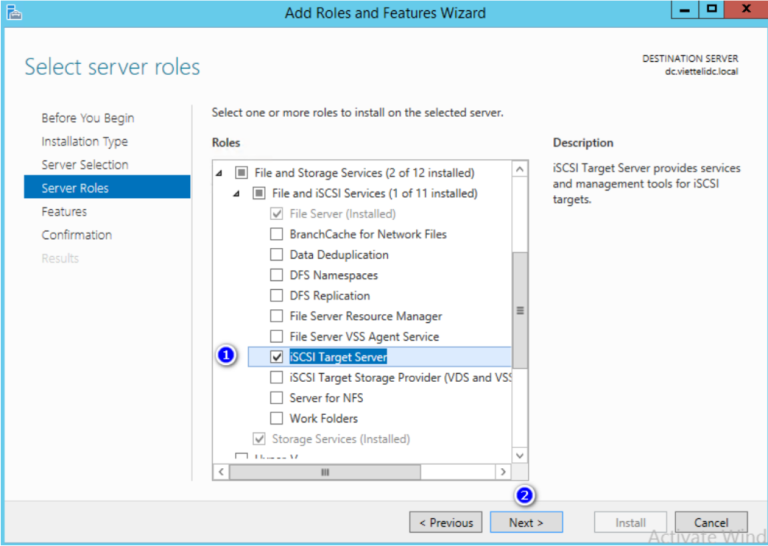Select the Server Roles step
This screenshot has height=546, width=768.
(x=107, y=187)
